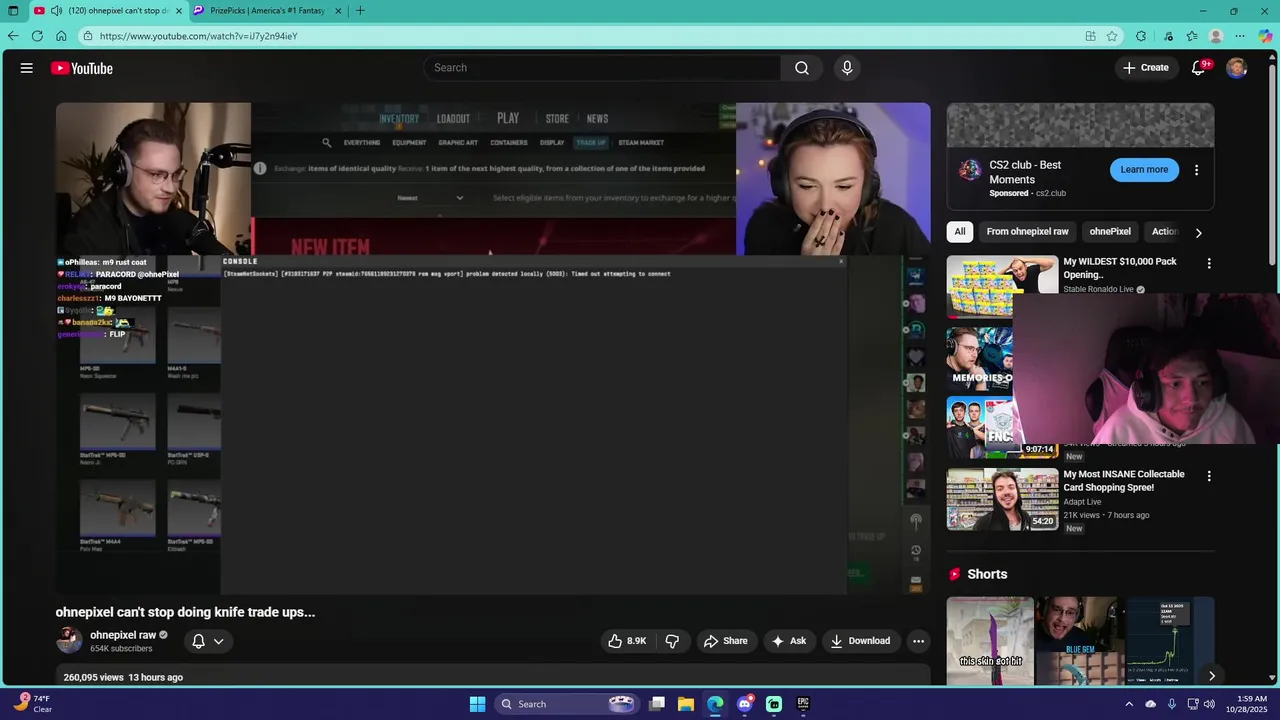The image size is (1280, 720).
Task: Dislike the video with thumbs down
Action: click(672, 641)
